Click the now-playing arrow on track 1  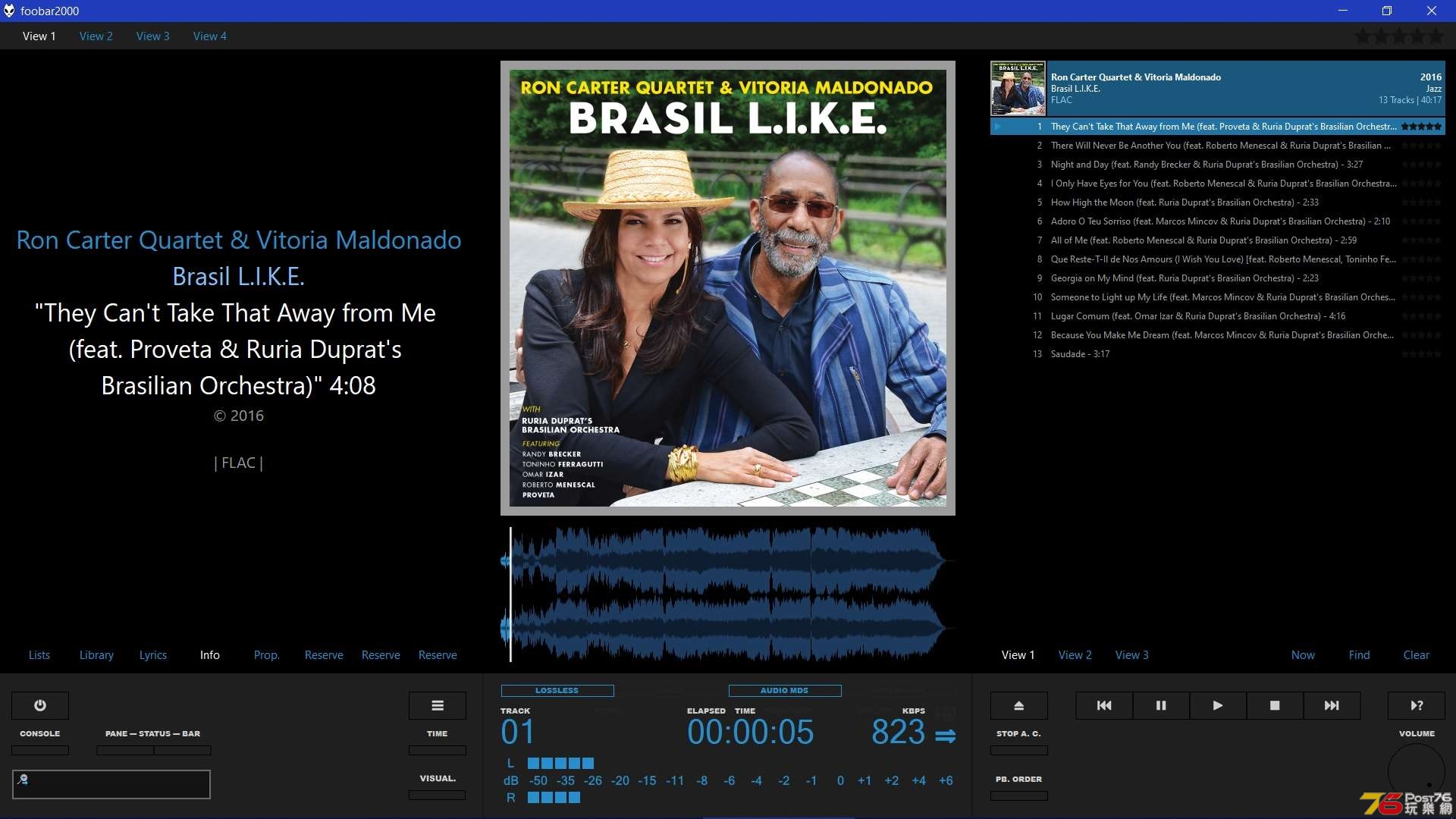[998, 127]
